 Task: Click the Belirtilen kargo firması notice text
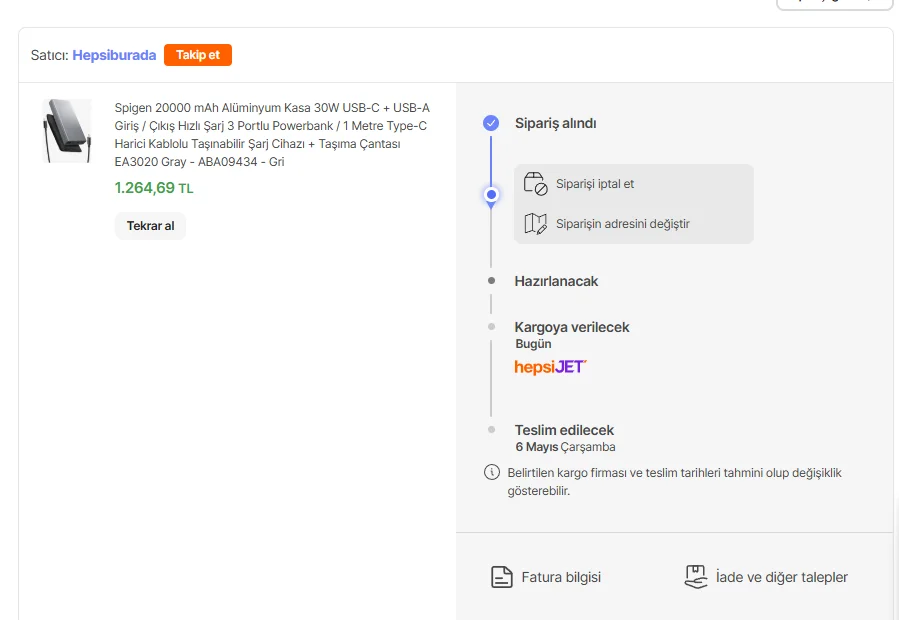tap(674, 482)
